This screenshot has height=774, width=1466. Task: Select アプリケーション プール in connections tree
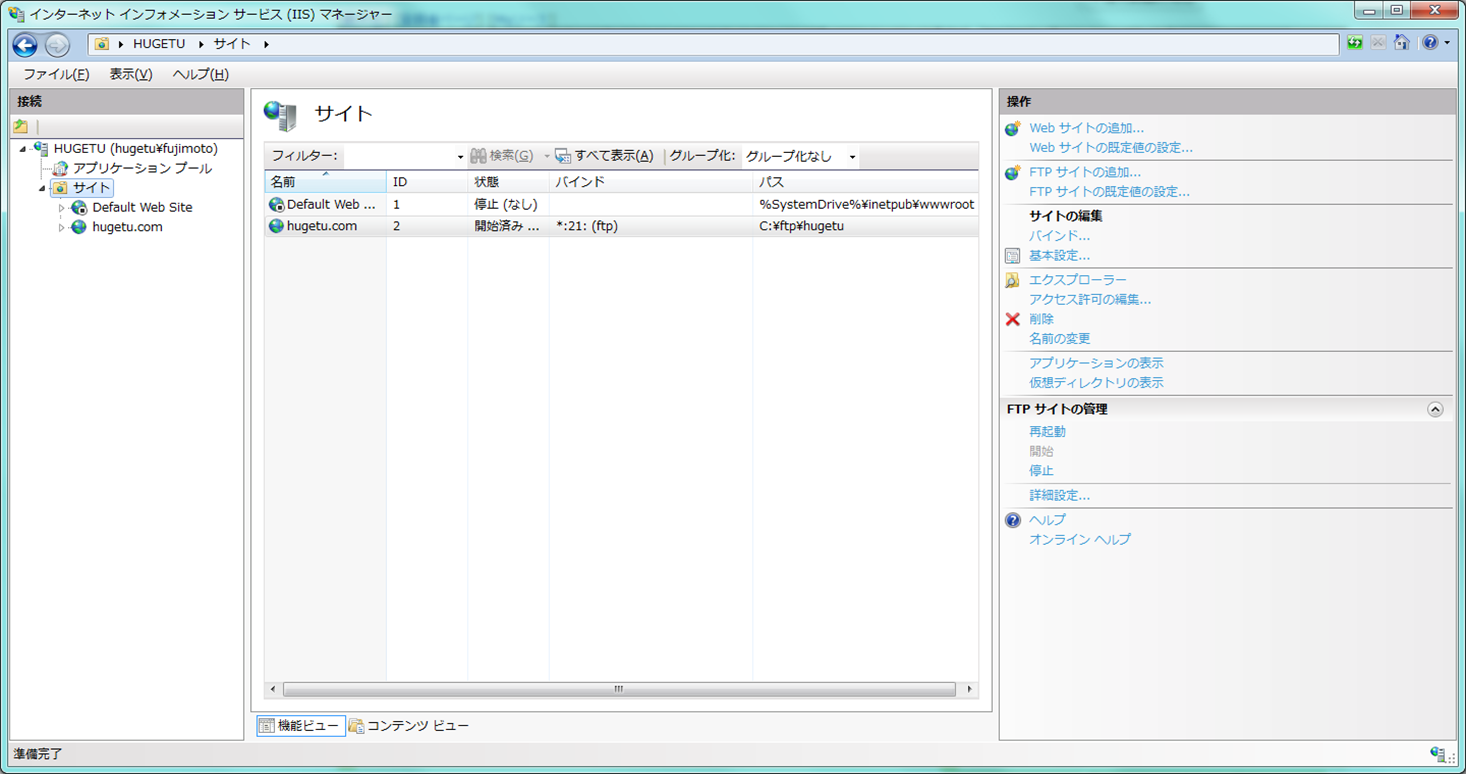[142, 168]
